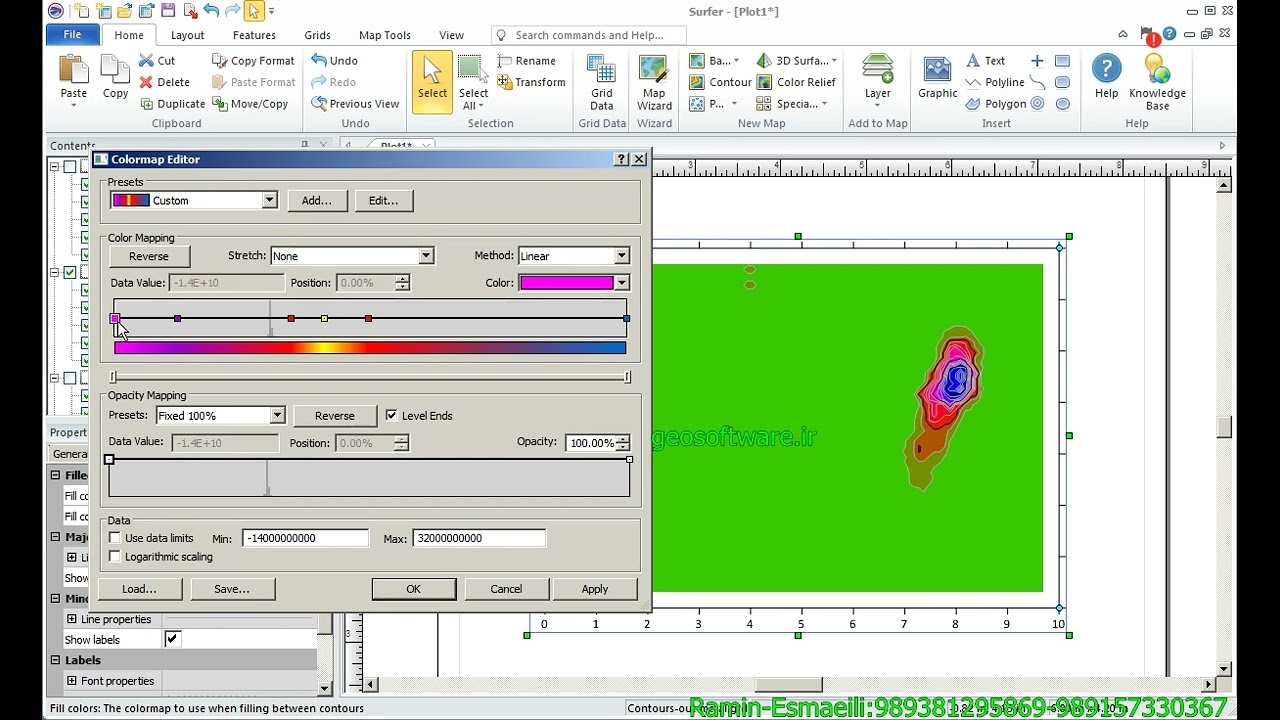Image resolution: width=1280 pixels, height=720 pixels.
Task: Expand the Font properties section
Action: [72, 681]
